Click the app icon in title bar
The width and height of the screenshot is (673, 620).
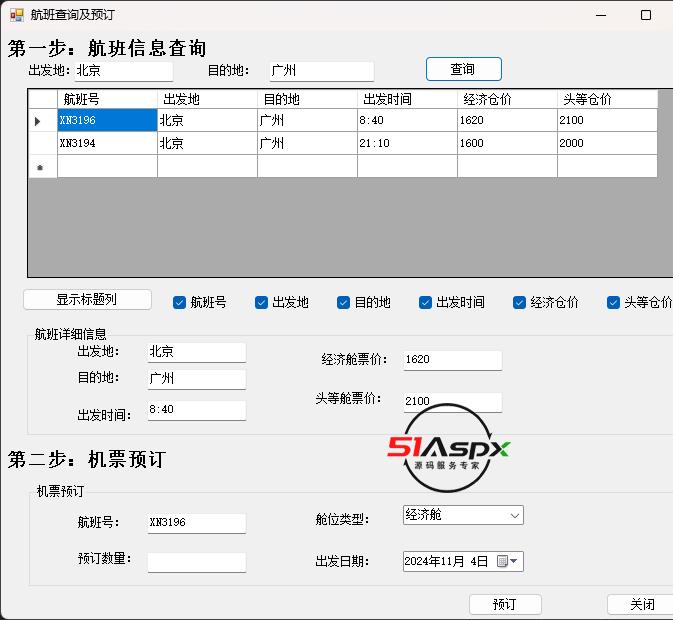(16, 15)
